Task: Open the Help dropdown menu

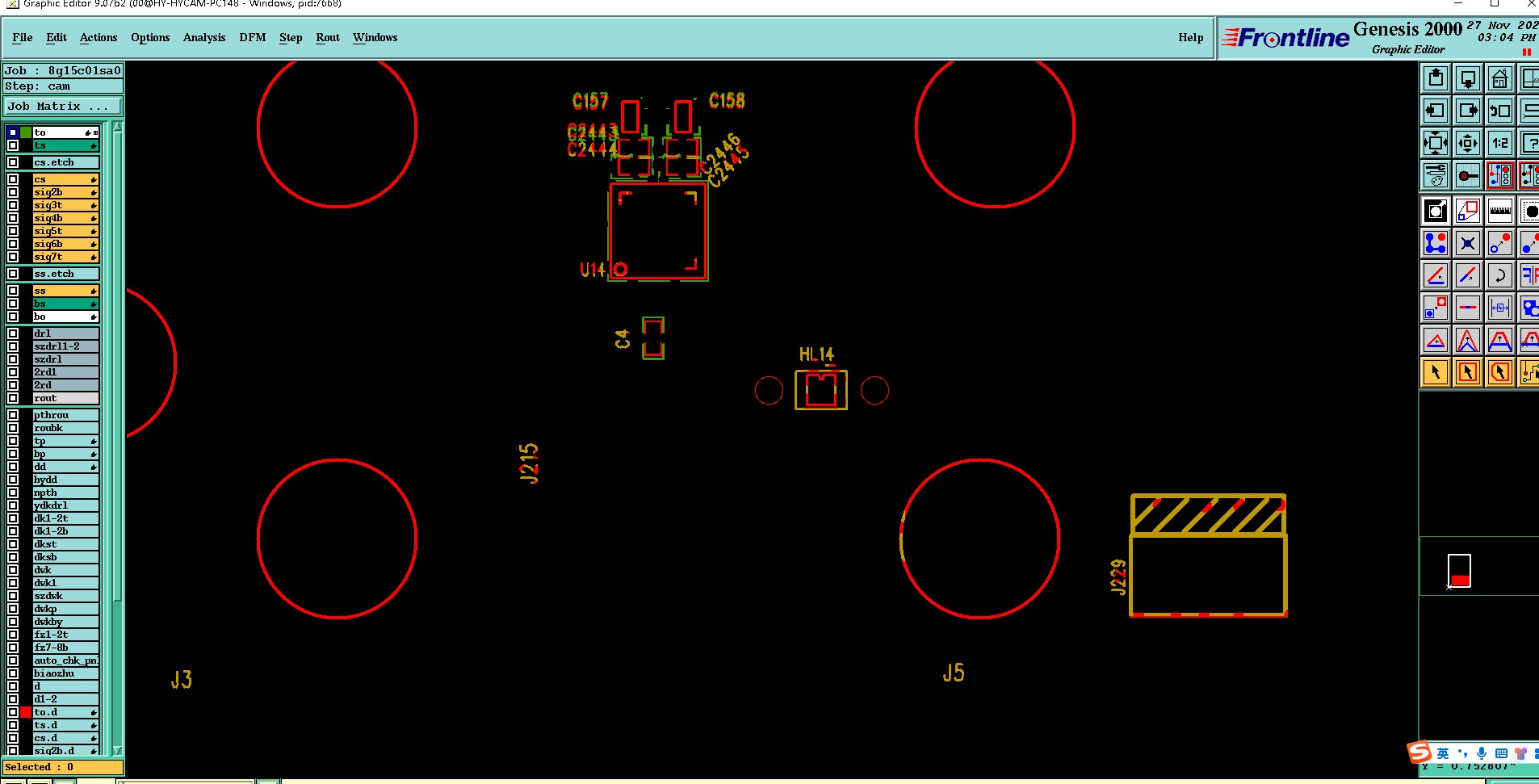Action: (x=1191, y=37)
